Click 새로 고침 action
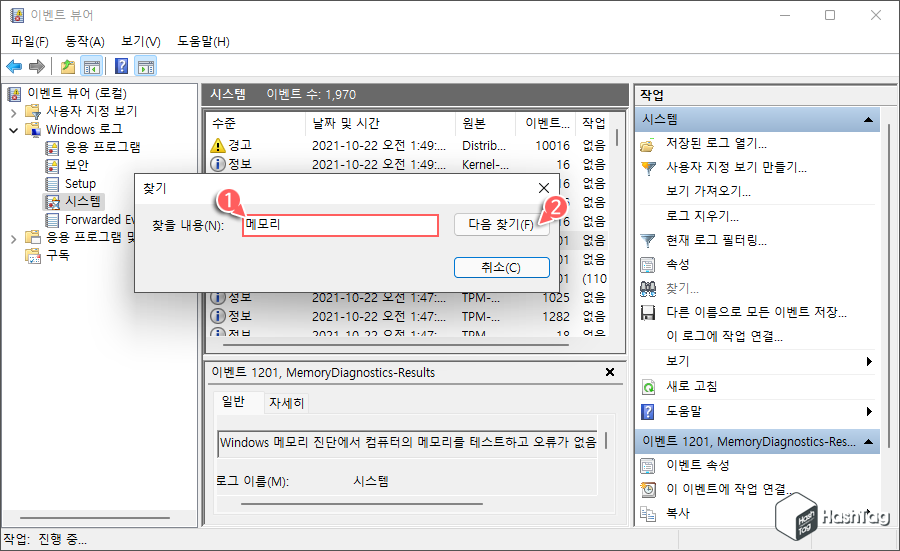Viewport: 900px width, 551px height. pyautogui.click(x=692, y=386)
